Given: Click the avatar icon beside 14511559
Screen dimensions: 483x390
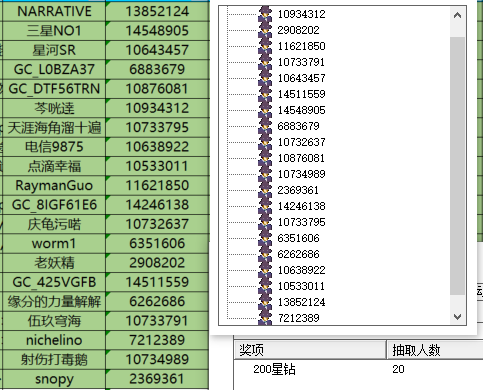Looking at the screenshot, I should [265, 94].
